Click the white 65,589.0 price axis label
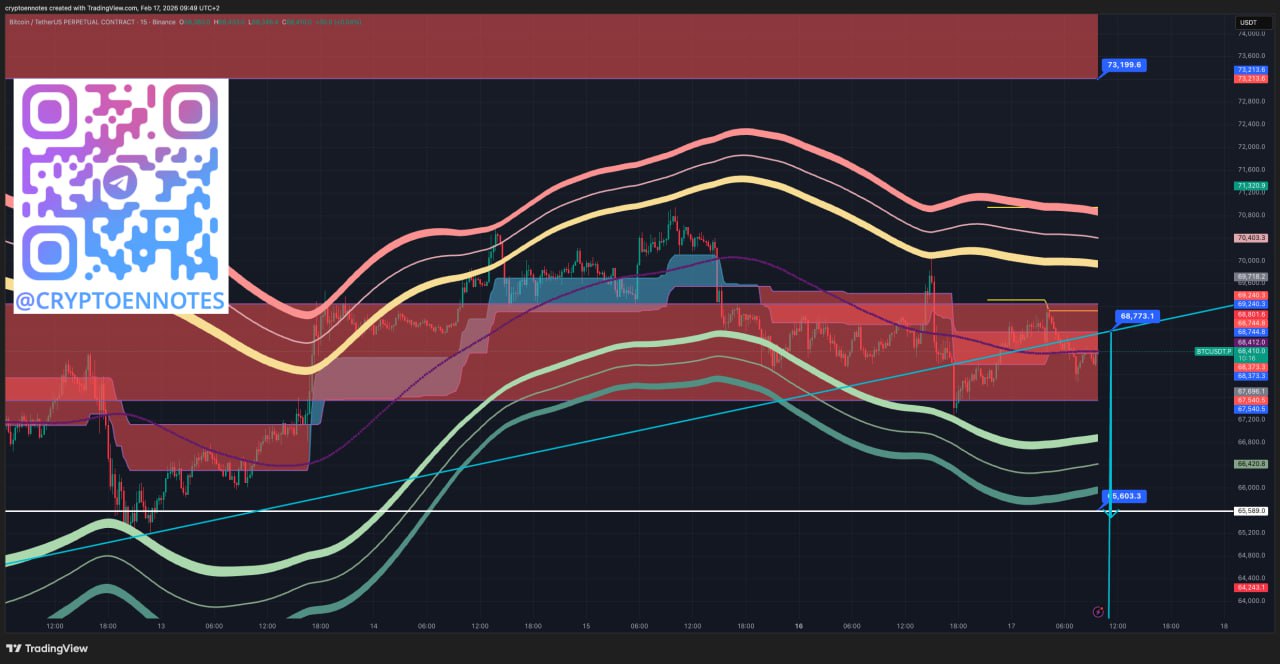Viewport: 1280px width, 664px height. 1251,511
